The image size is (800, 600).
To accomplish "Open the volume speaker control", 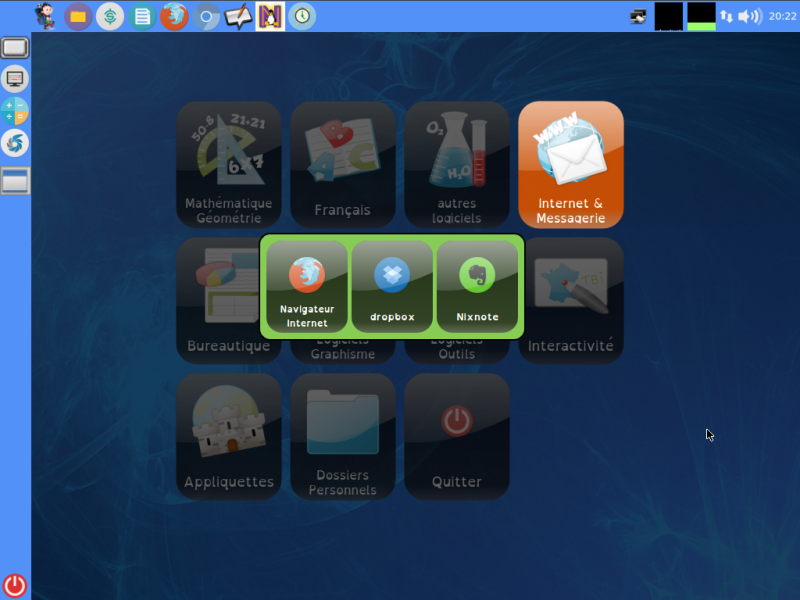I will point(749,16).
